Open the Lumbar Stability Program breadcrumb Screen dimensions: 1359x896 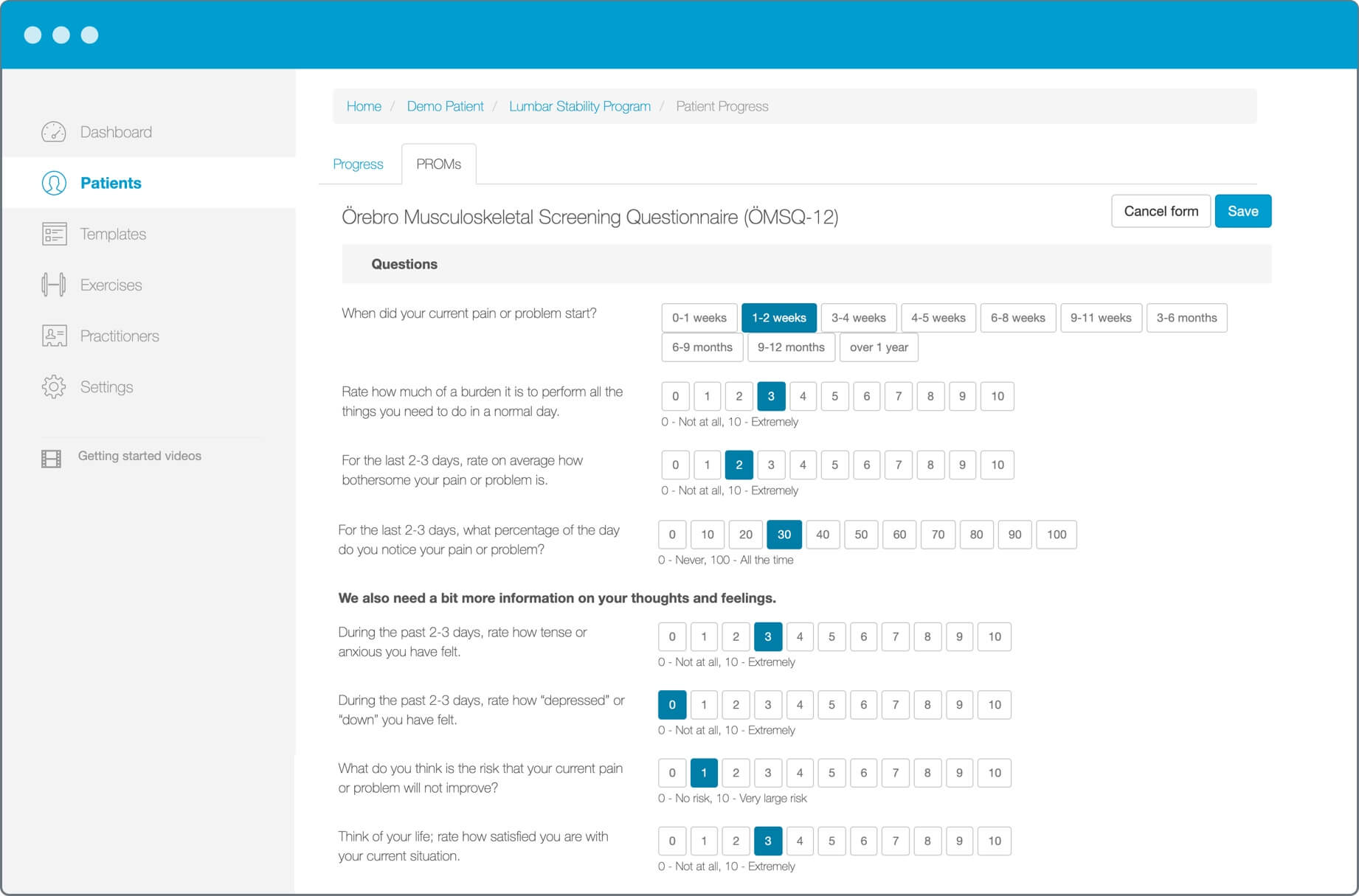coord(579,106)
